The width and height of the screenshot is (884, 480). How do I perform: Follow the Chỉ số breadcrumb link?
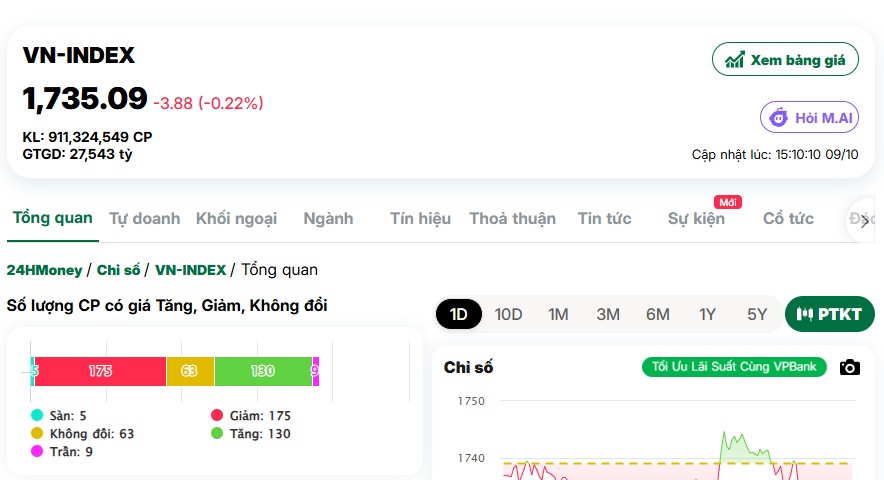118,270
